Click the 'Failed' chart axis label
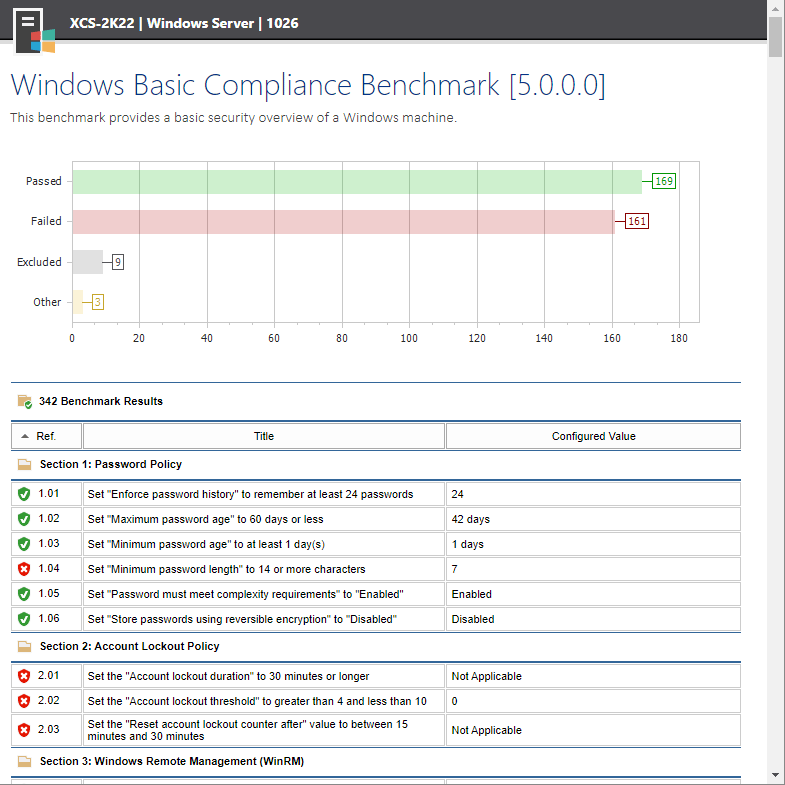The width and height of the screenshot is (785, 785). tap(46, 221)
